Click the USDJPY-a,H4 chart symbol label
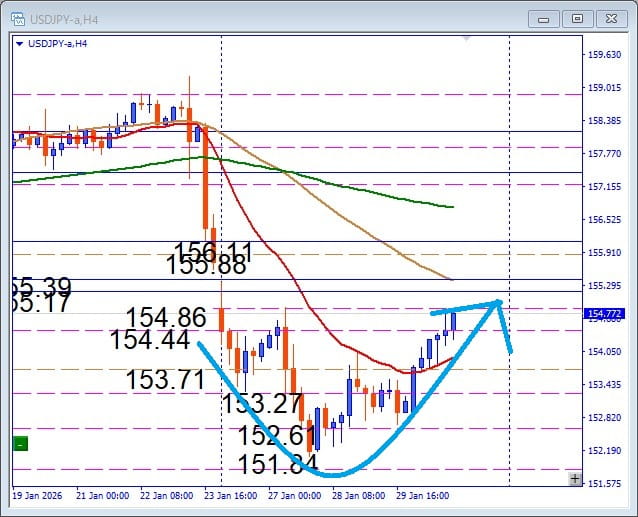Viewport: 638px width, 517px height. coord(57,44)
